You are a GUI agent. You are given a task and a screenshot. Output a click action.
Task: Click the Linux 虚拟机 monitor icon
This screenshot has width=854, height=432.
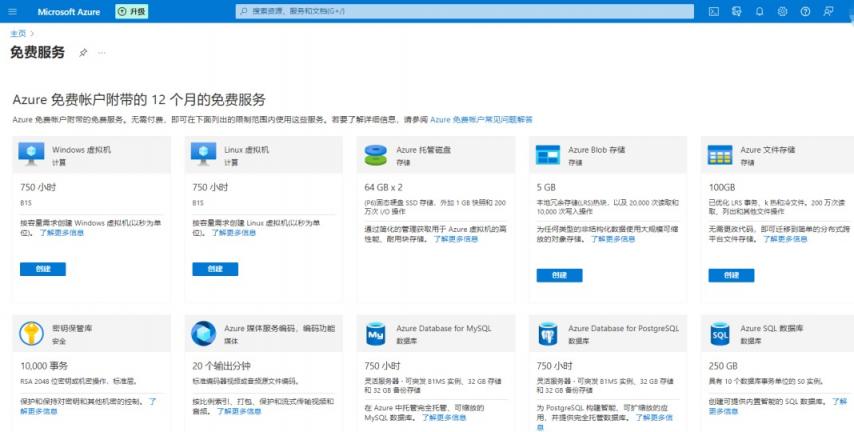[203, 154]
